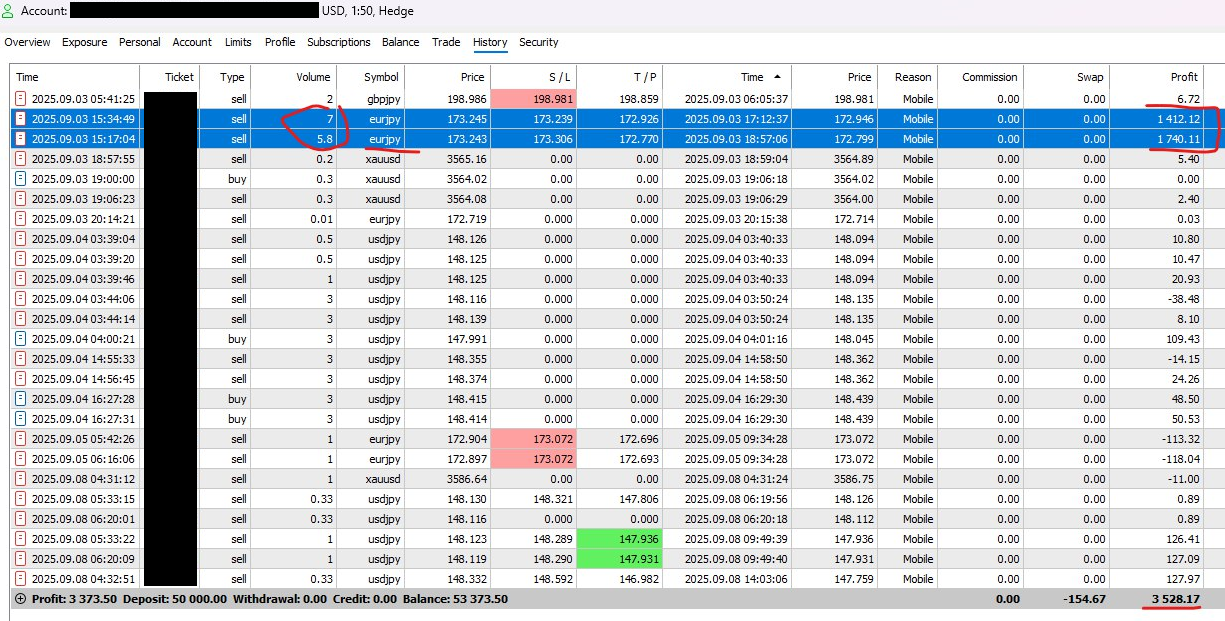Click the buy icon on the 04:00:21 usdjpy row

[20, 339]
